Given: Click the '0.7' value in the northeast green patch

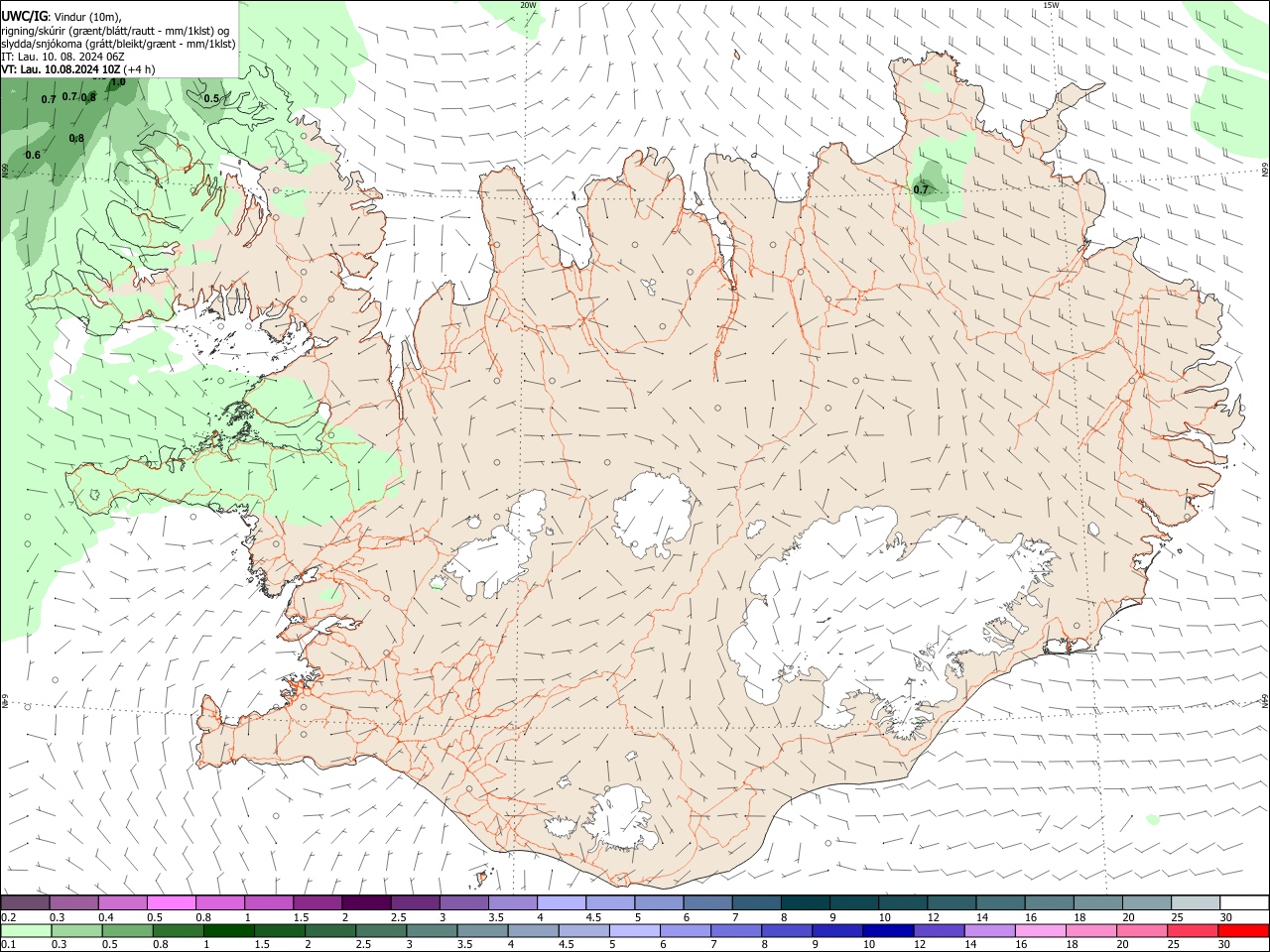Looking at the screenshot, I should point(921,189).
